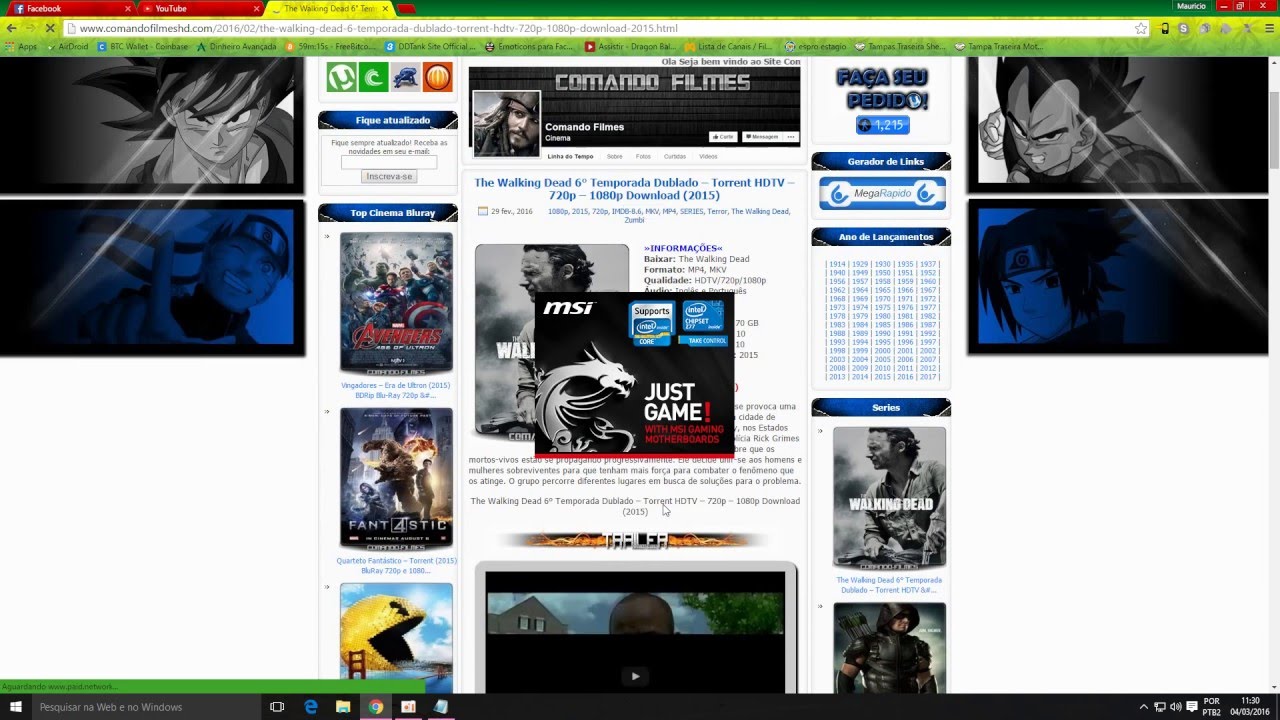Screen dimensions: 1280x720
Task: Open AirDroid bookmark
Action: click(x=67, y=46)
